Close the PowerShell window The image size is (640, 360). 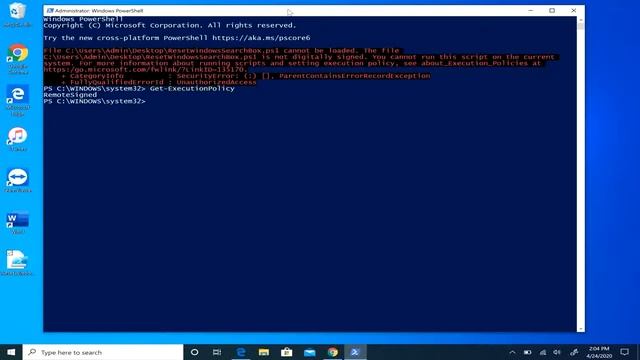(x=573, y=11)
